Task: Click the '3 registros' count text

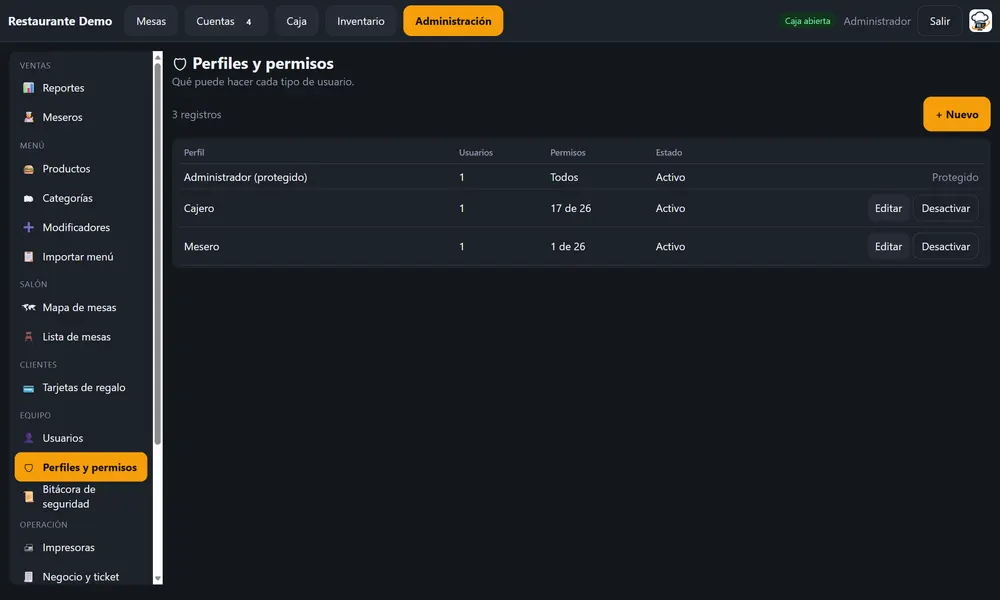Action: click(x=196, y=115)
